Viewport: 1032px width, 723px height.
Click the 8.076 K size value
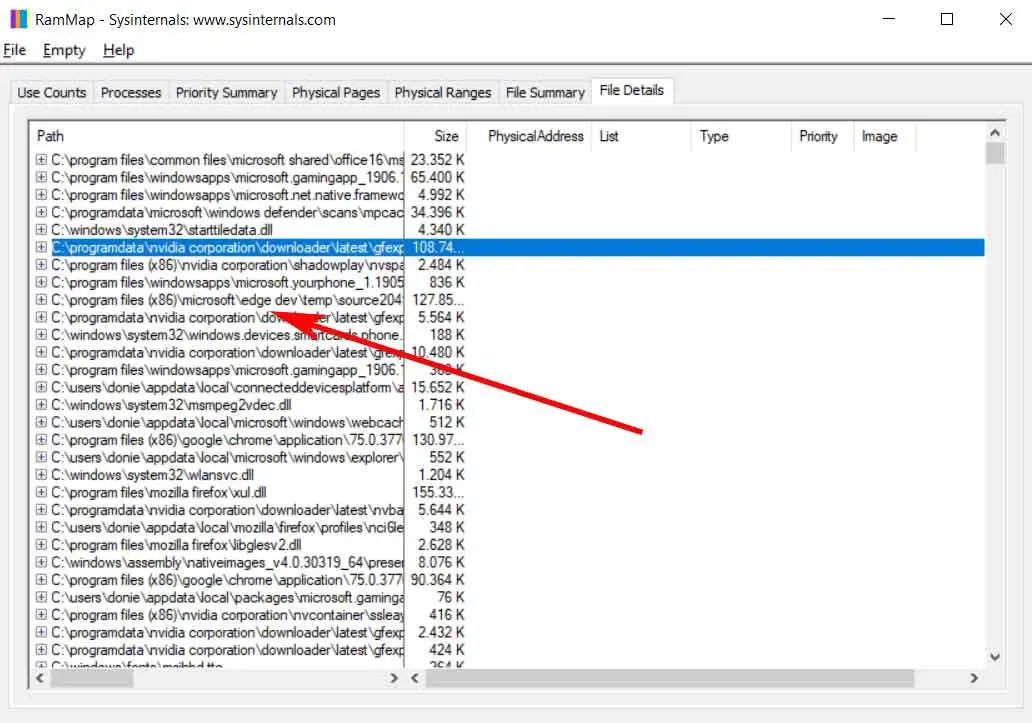tap(440, 562)
